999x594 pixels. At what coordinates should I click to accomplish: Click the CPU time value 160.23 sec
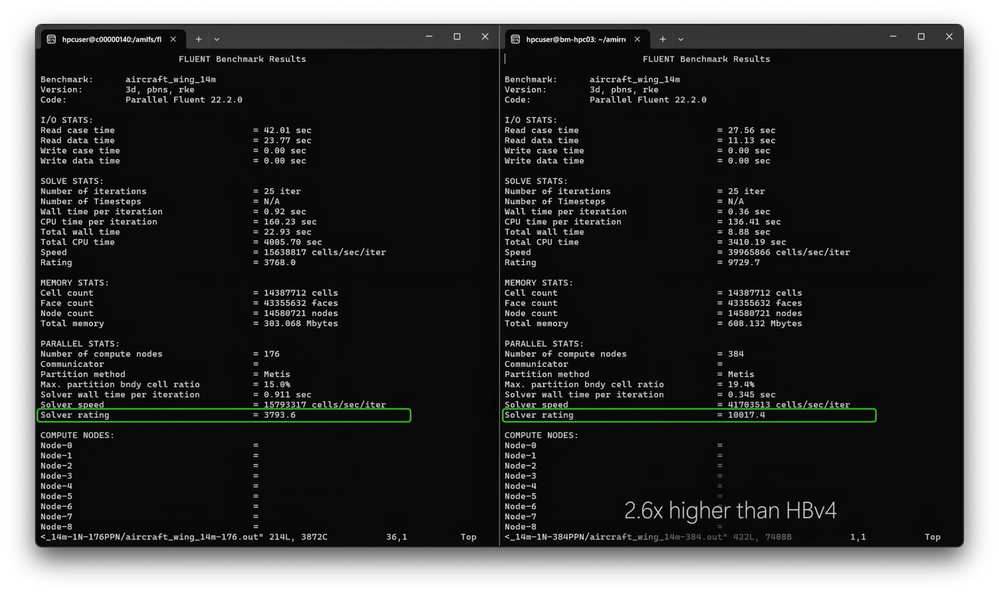(x=290, y=222)
